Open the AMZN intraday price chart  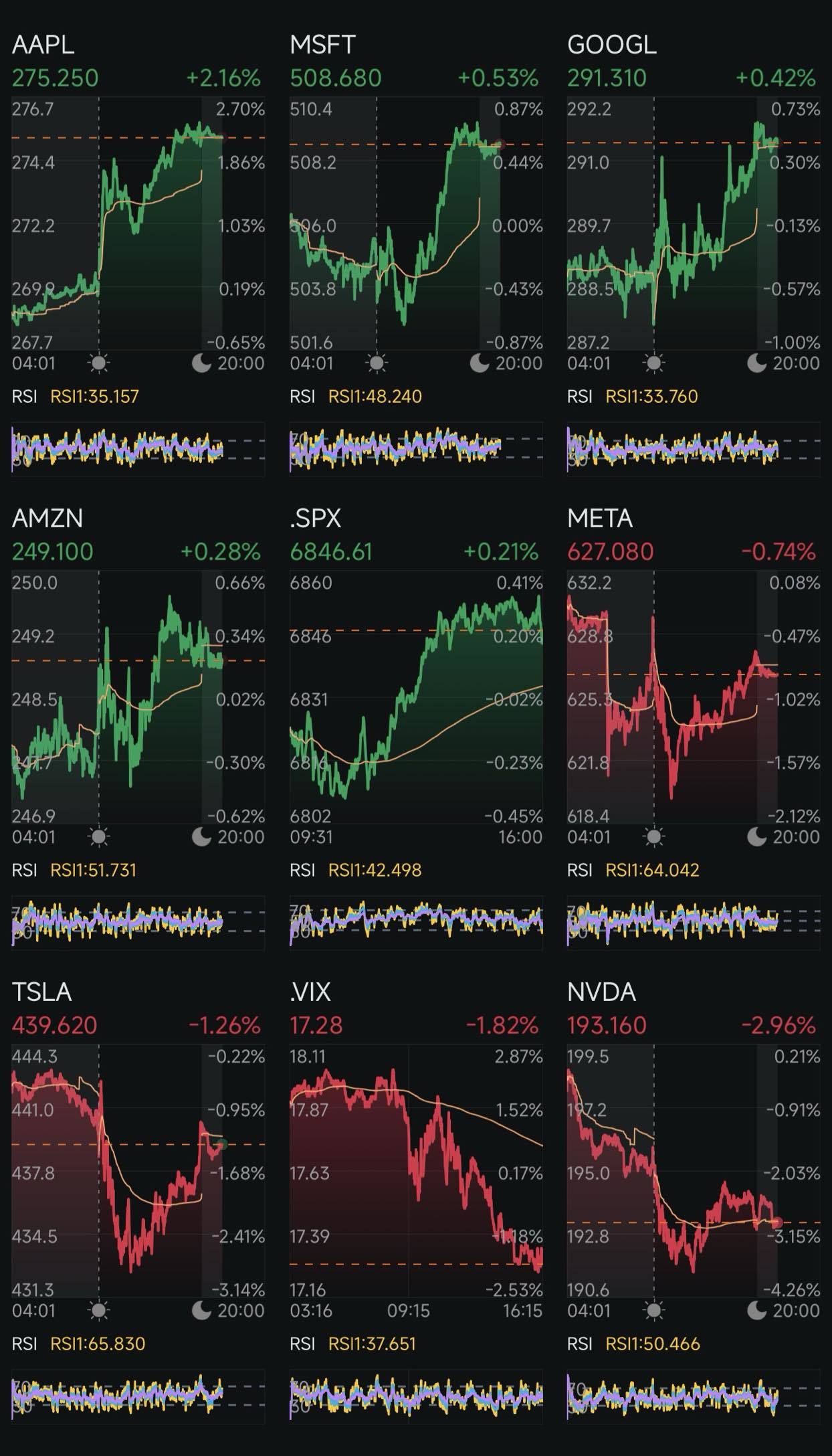click(138, 698)
